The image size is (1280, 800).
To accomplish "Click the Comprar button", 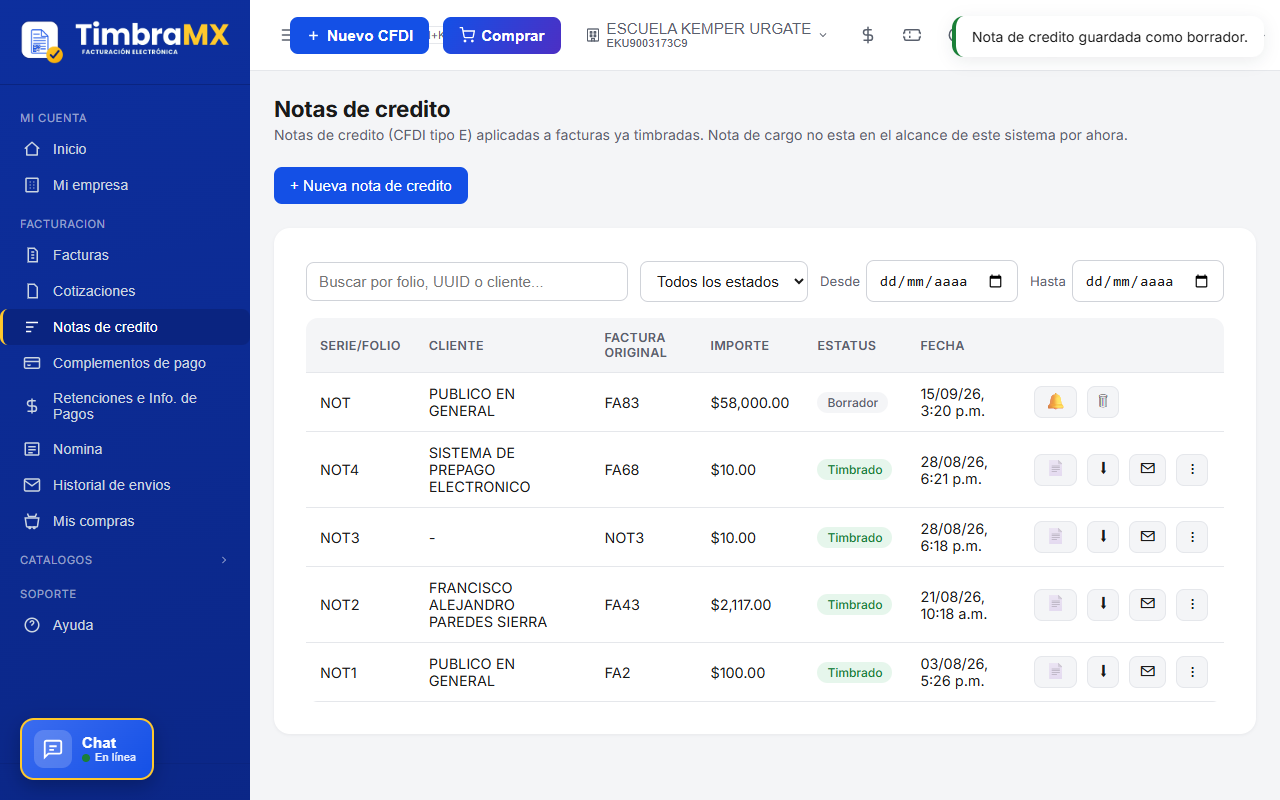I will tap(502, 35).
